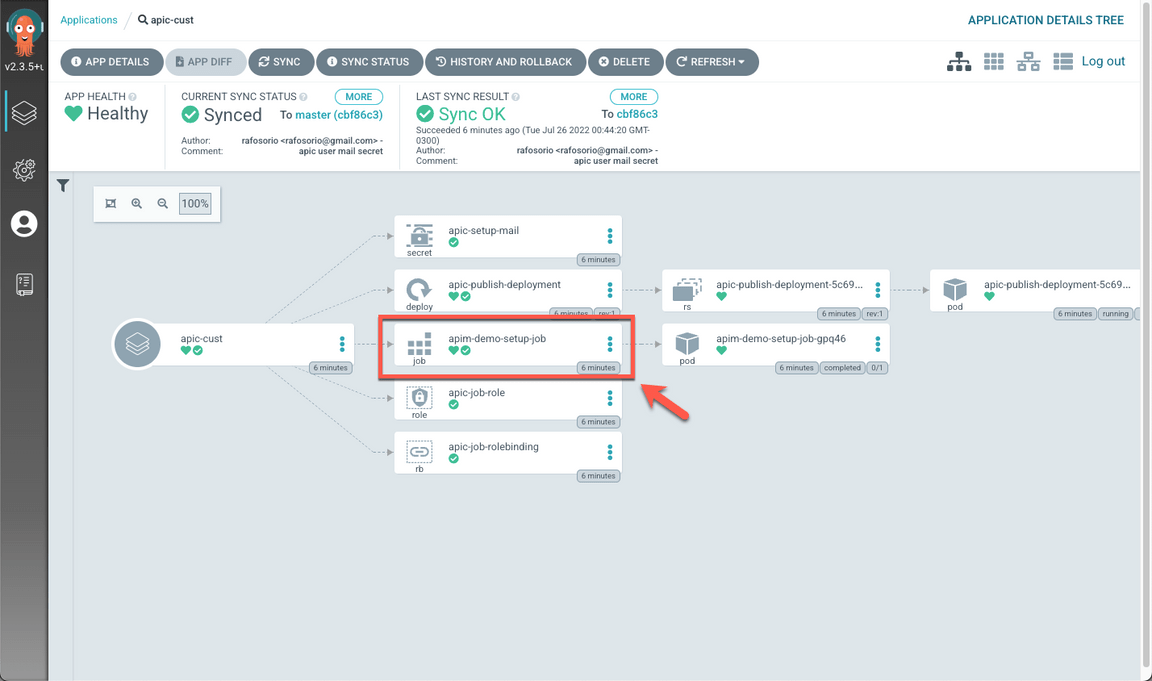Image resolution: width=1152 pixels, height=681 pixels.
Task: Fit resource tree to screen
Action: click(111, 204)
